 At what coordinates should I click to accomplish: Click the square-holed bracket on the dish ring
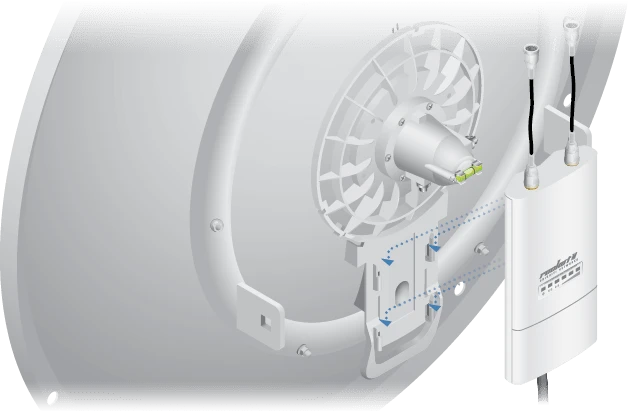click(x=261, y=317)
